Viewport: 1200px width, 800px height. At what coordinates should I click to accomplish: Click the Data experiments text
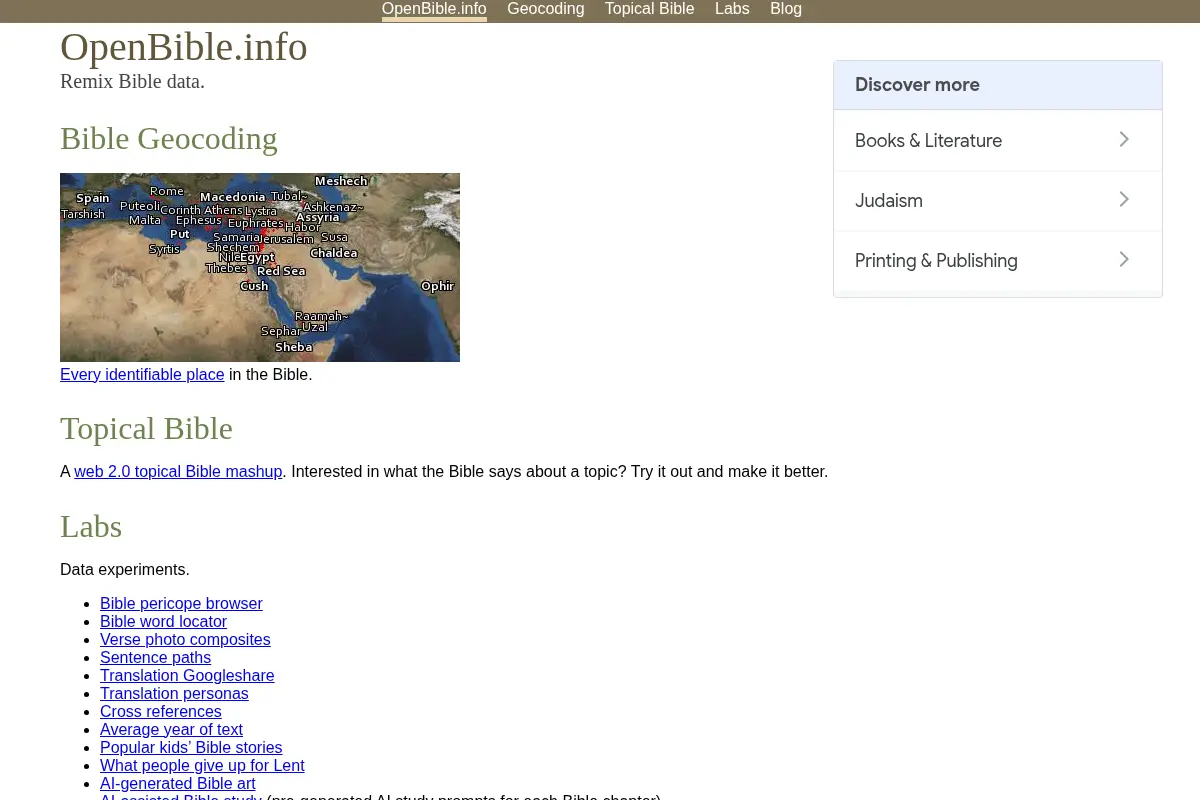[124, 569]
